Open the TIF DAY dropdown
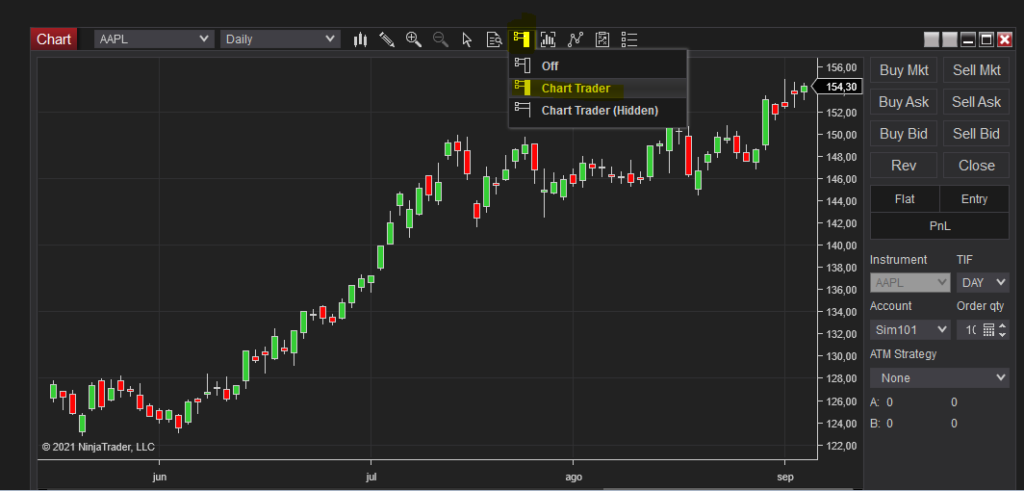 (983, 283)
